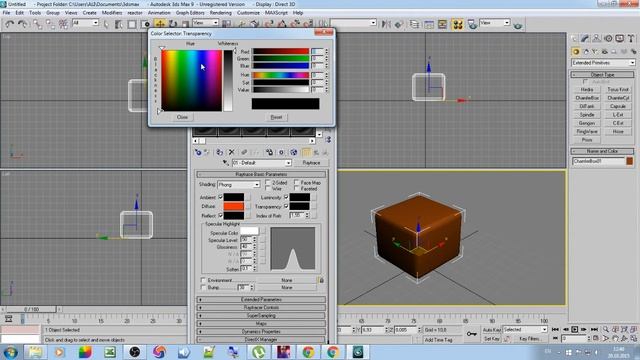Expand the SuperSampling rollout

pyautogui.click(x=261, y=316)
